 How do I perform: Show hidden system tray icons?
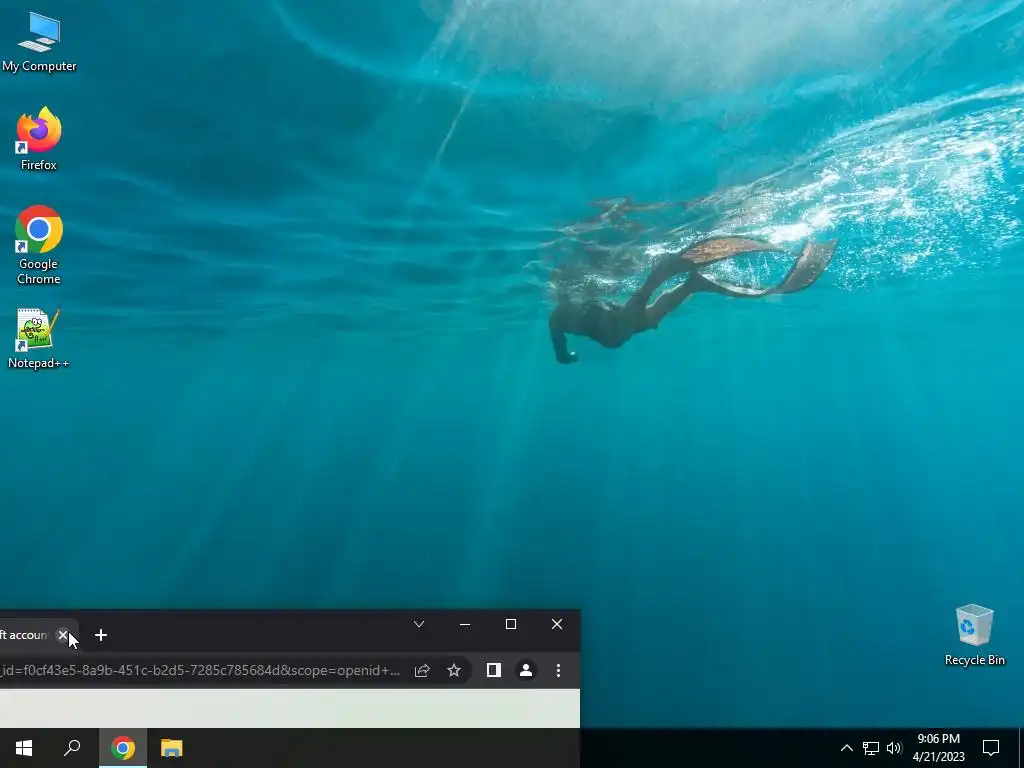tap(846, 748)
